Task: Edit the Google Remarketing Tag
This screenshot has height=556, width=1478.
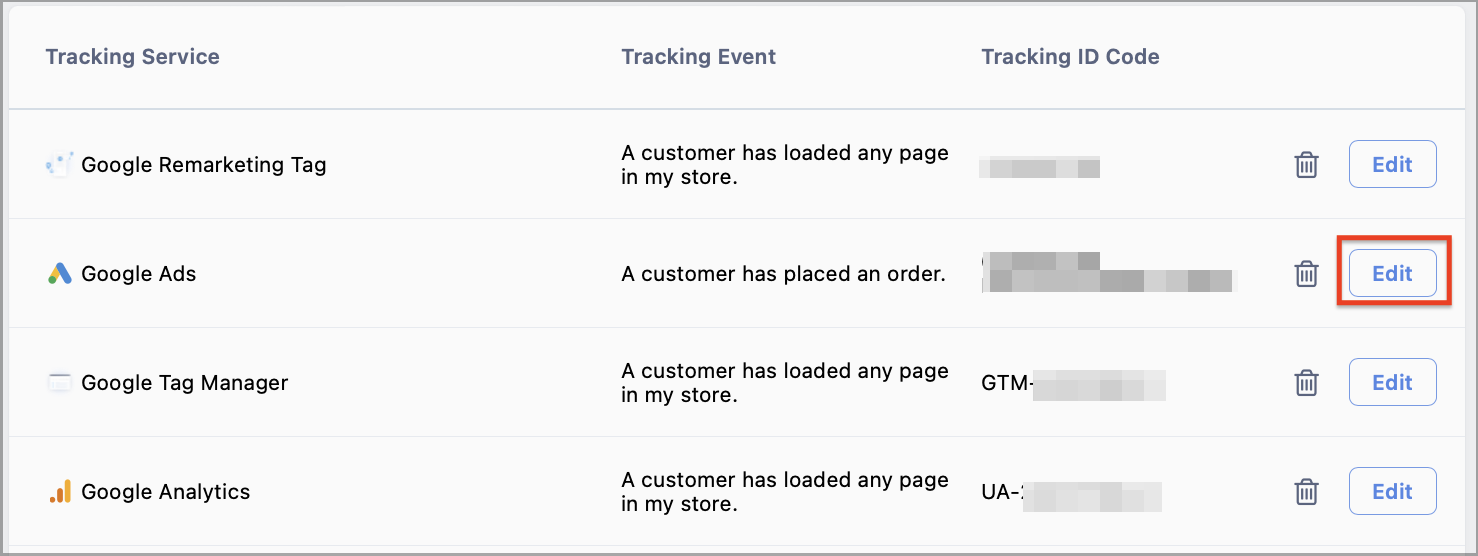Action: [x=1392, y=165]
